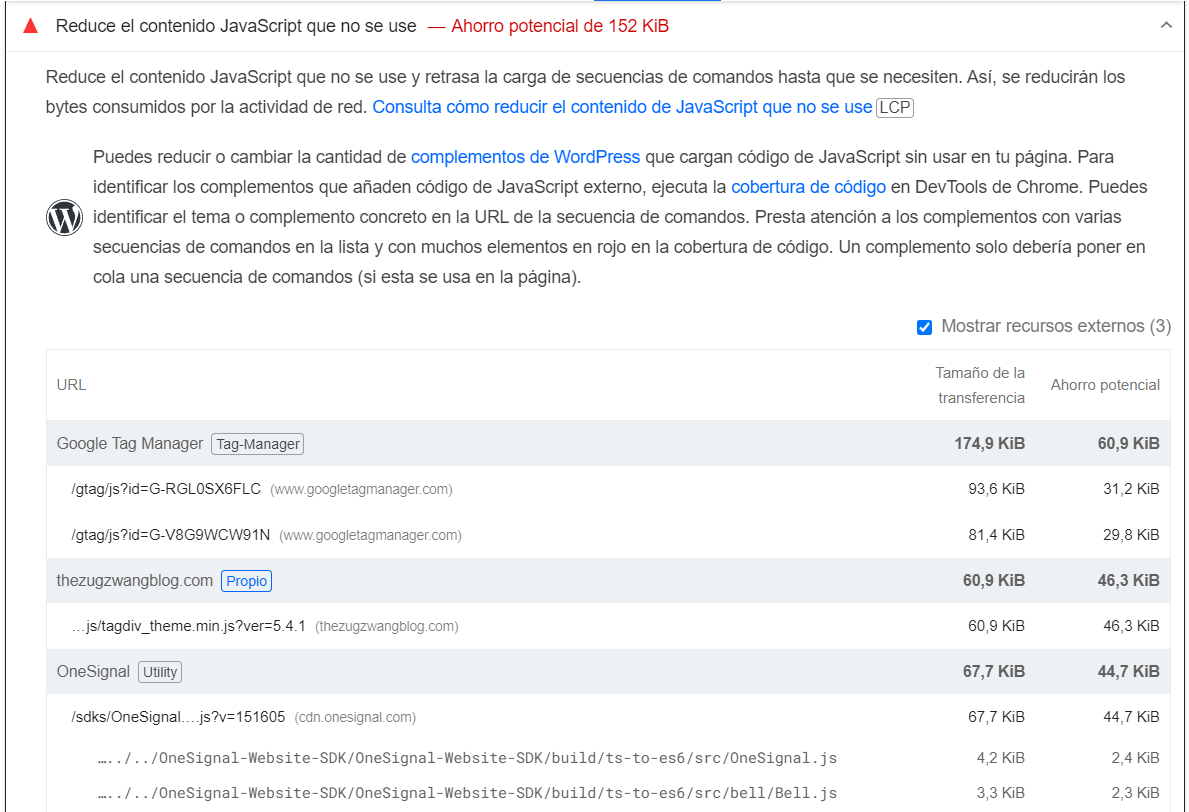Click the src/bell/Bell.js source row
The width and height of the screenshot is (1189, 812).
coord(608,793)
